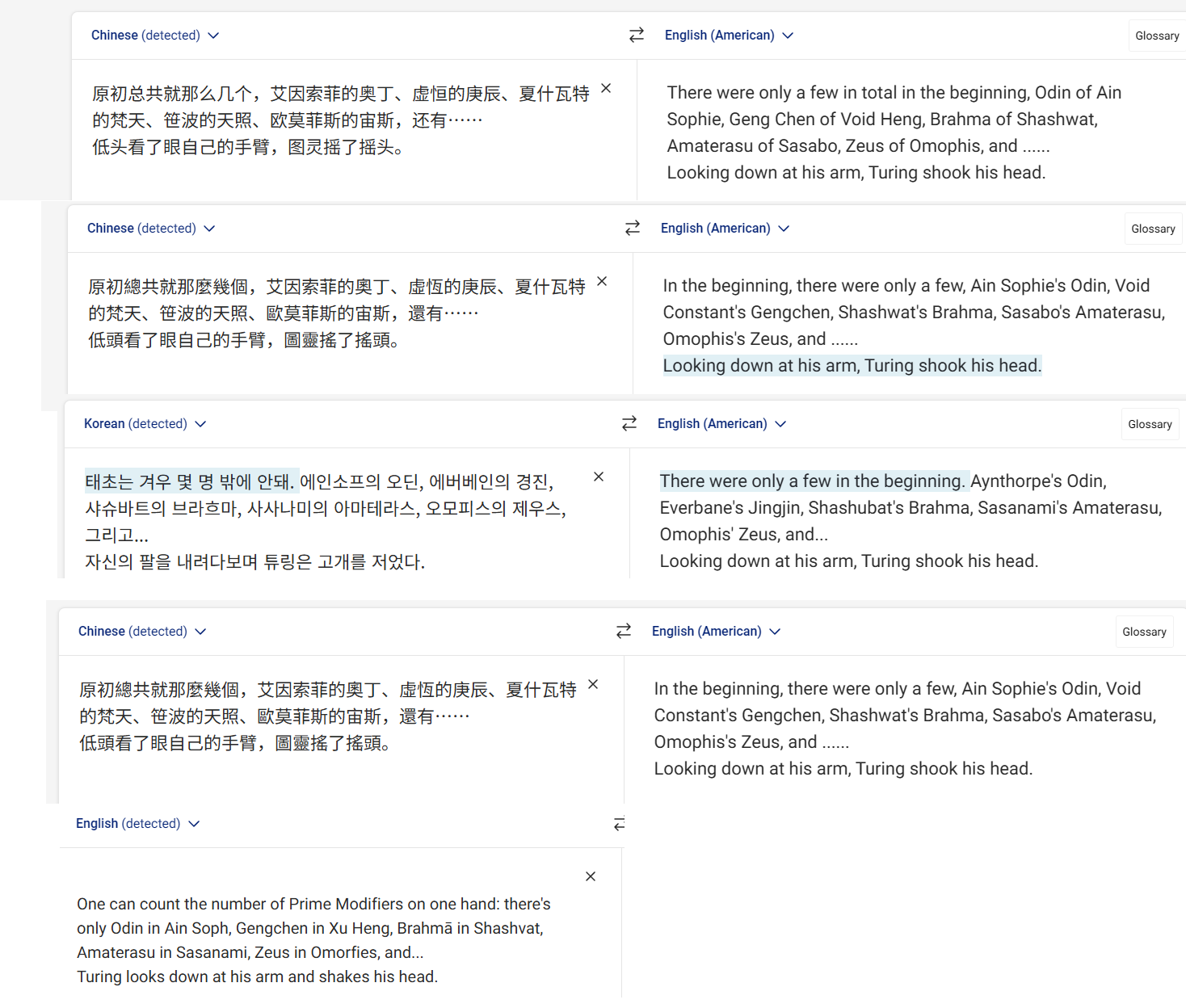The height and width of the screenshot is (1008, 1186).
Task: Click the line starting 'One can count the number of Prime Modifiers'
Action: point(313,904)
